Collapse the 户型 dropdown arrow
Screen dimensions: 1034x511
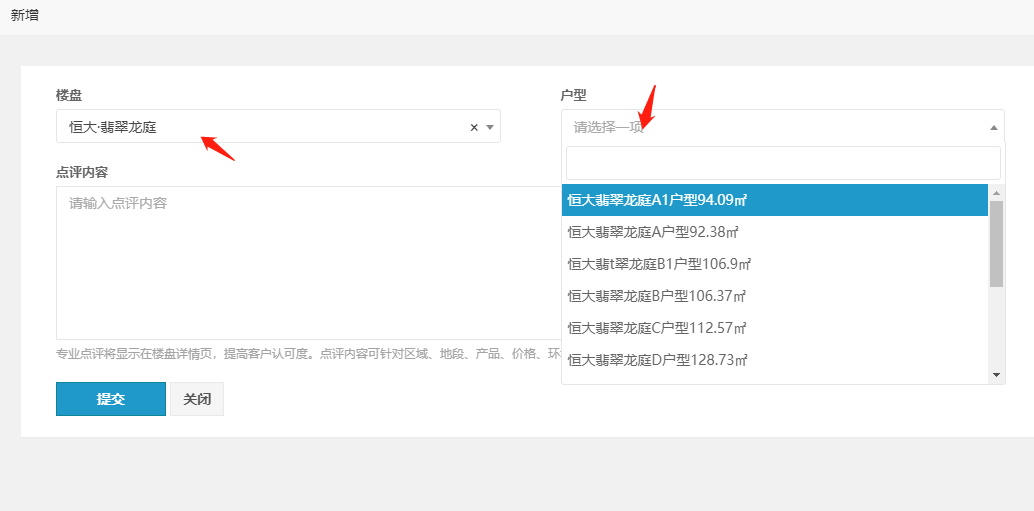coord(994,127)
